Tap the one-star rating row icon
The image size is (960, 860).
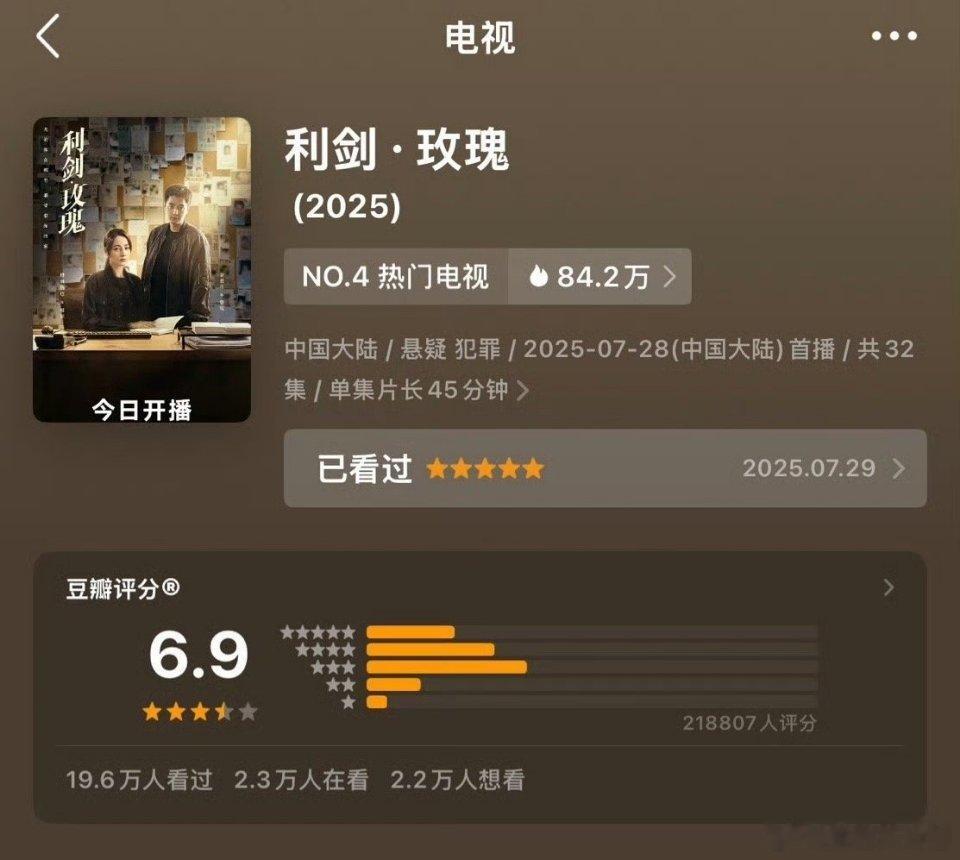point(348,702)
